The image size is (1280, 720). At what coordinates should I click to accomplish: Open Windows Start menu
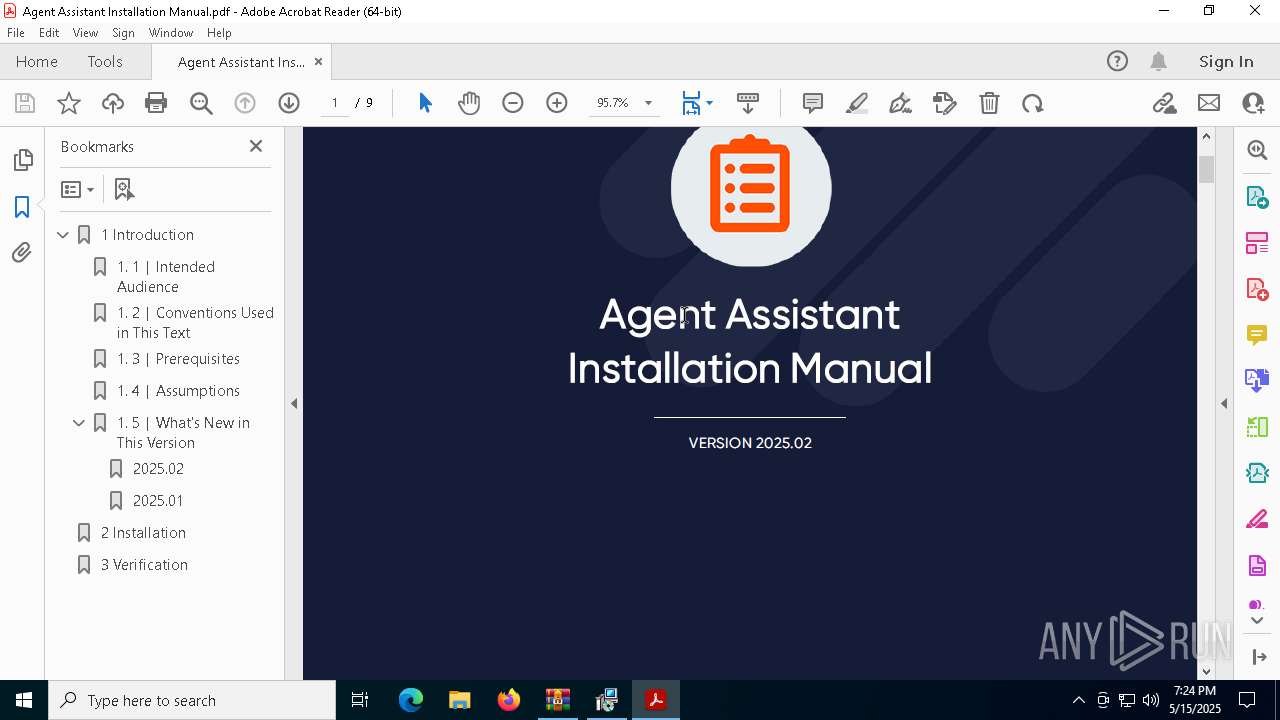(24, 700)
